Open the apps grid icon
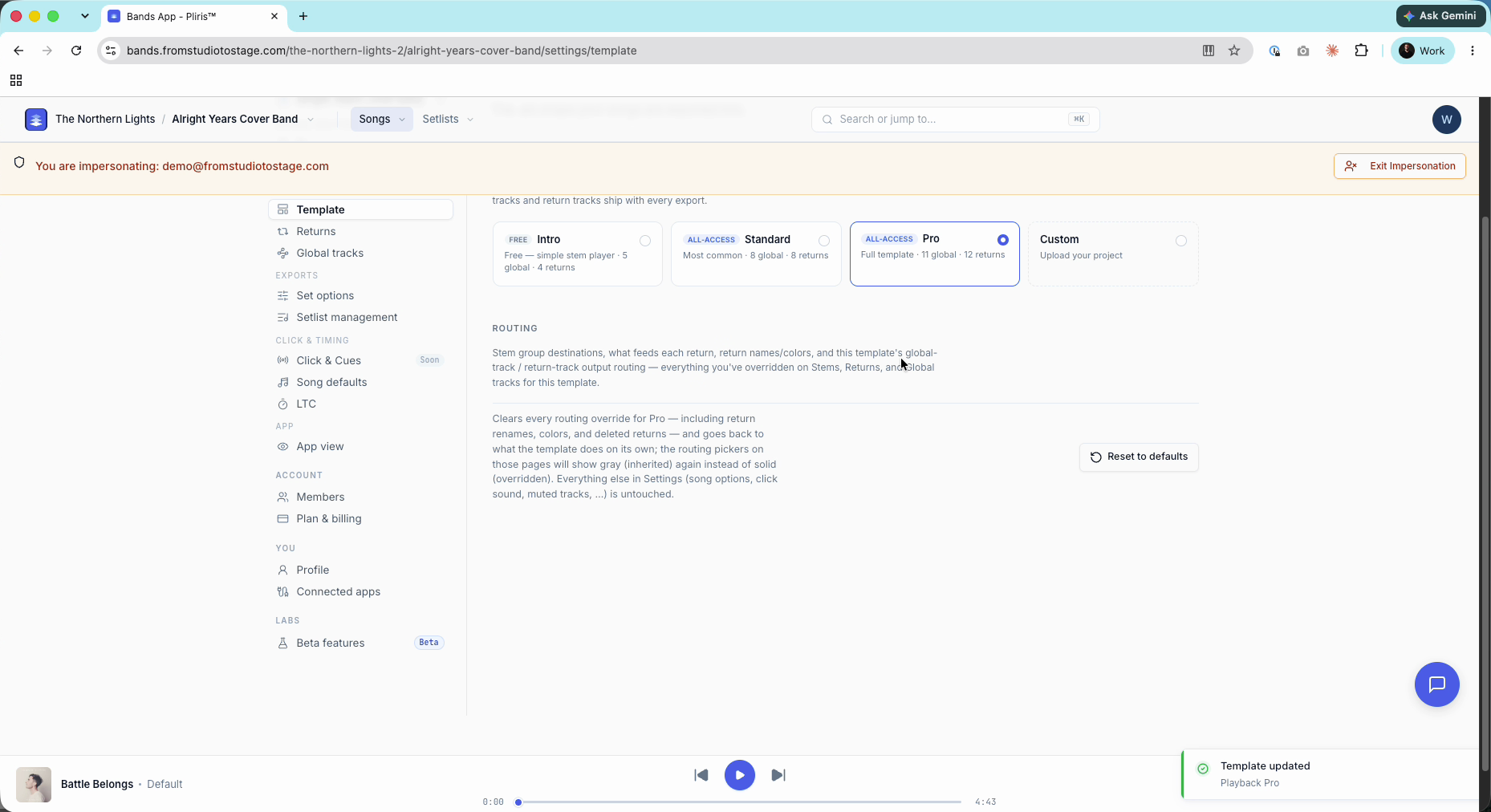The height and width of the screenshot is (812, 1491). [x=16, y=80]
